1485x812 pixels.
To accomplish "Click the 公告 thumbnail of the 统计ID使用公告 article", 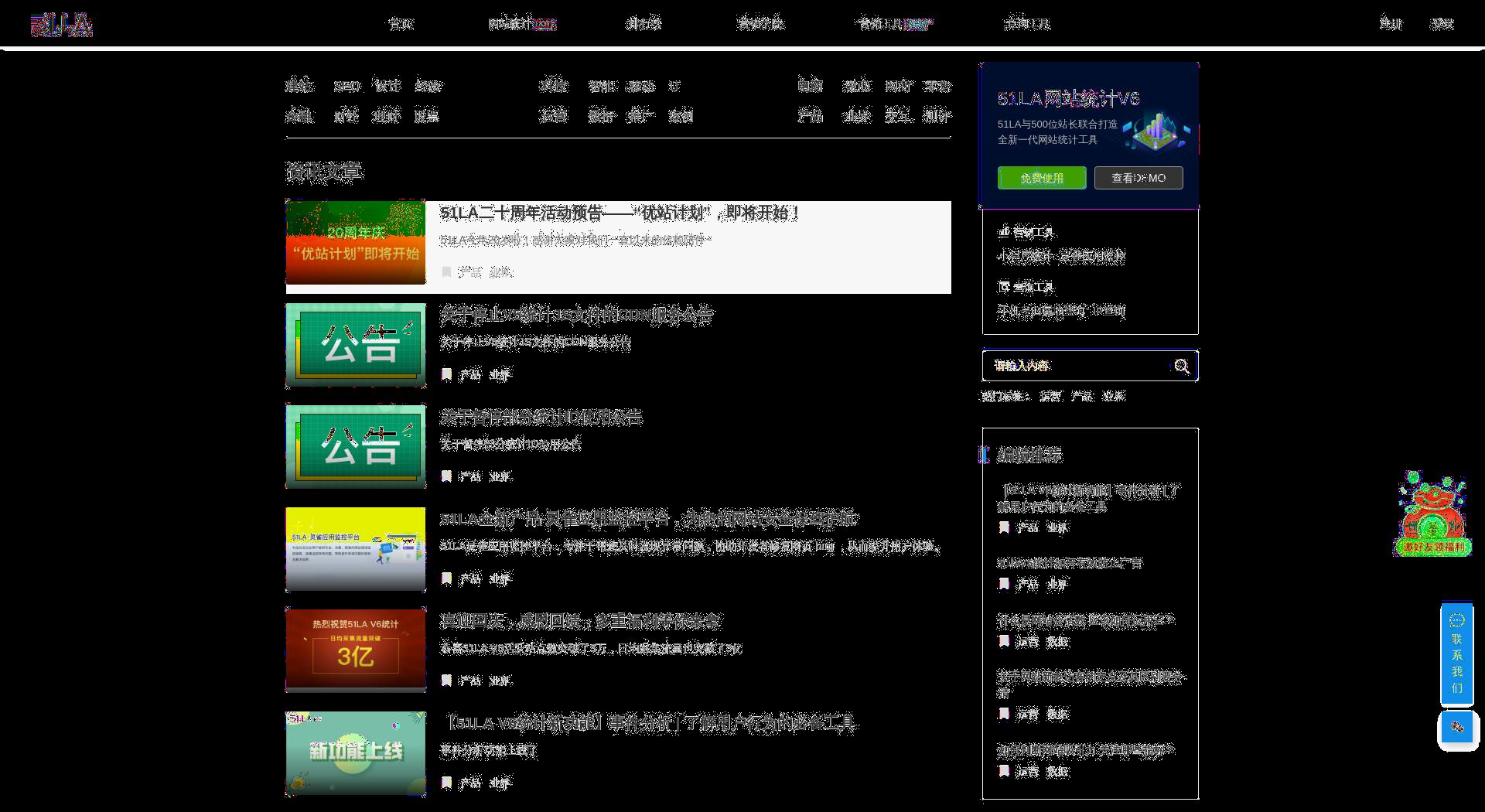I will 356,446.
